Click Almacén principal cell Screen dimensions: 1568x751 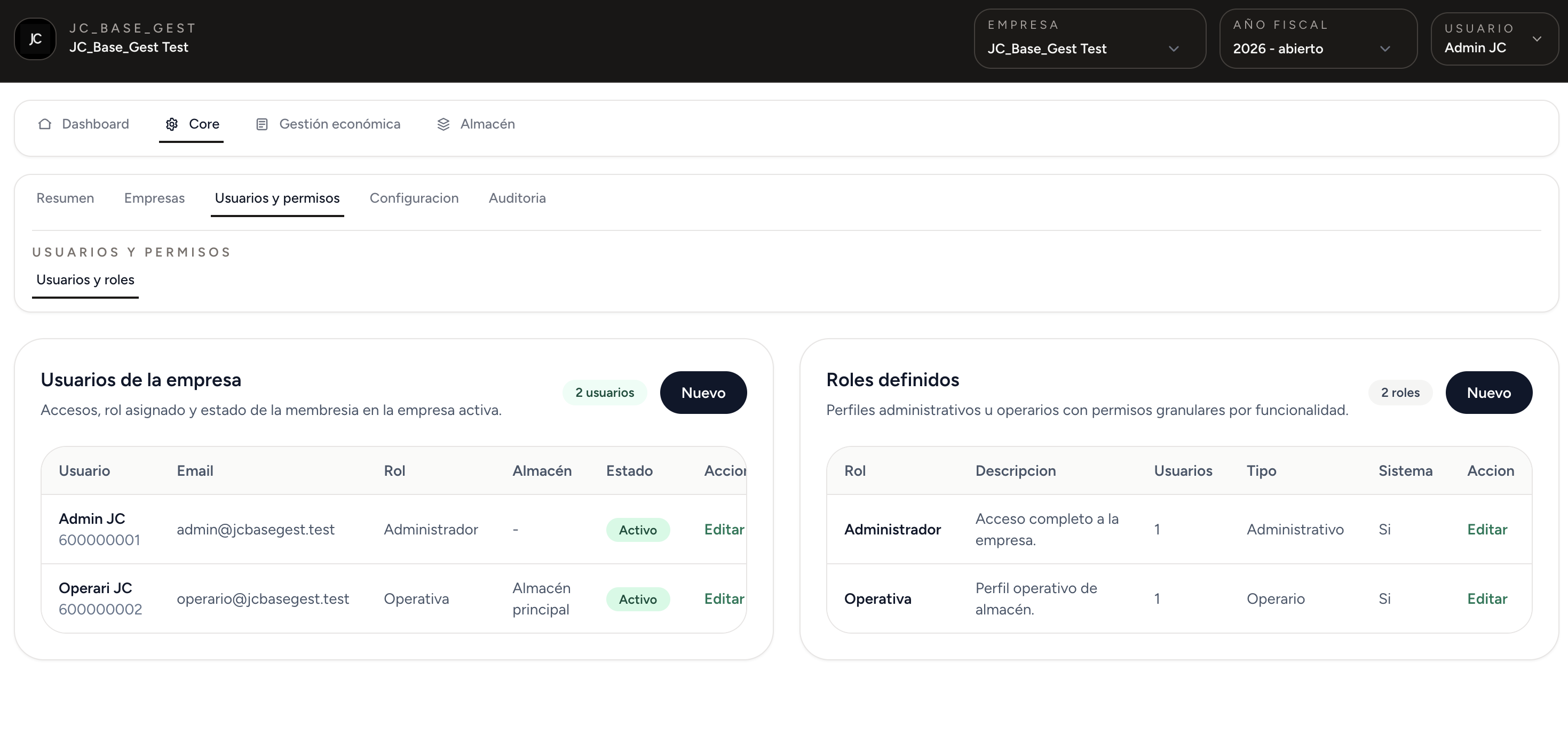coord(542,599)
